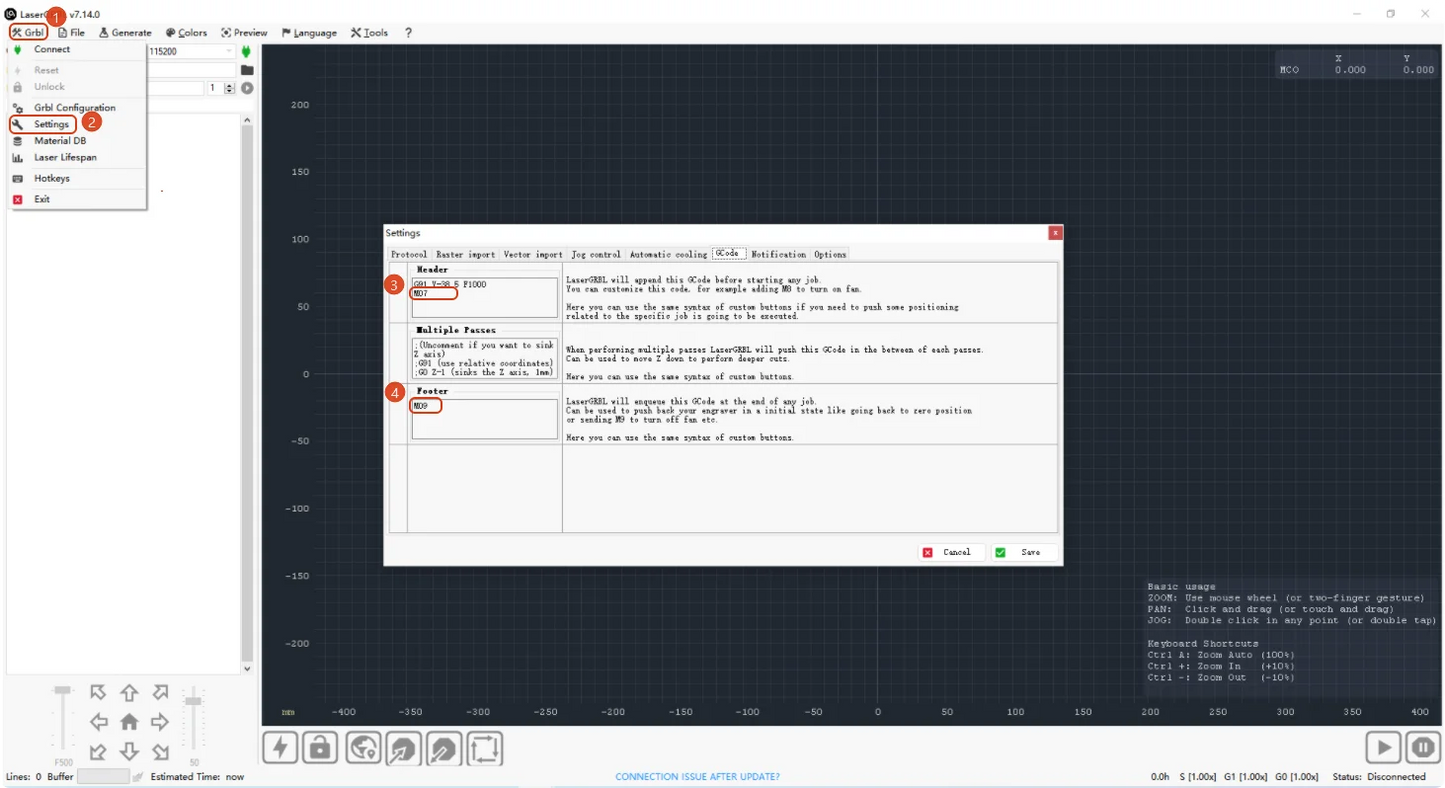This screenshot has width=1445, height=788.
Task: Click the question mark help menu
Action: pos(408,32)
